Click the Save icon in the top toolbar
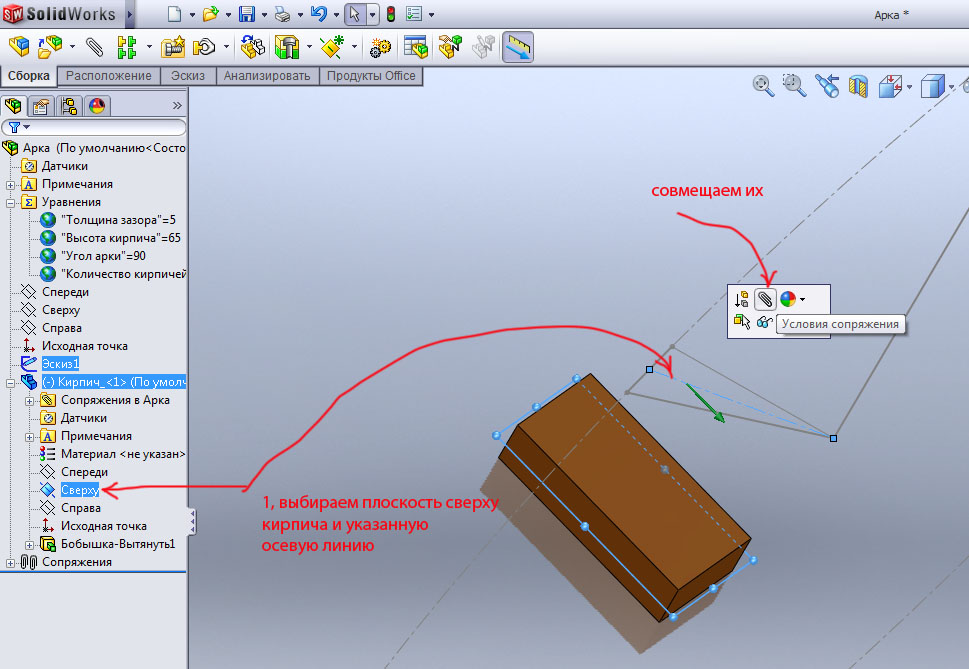The width and height of the screenshot is (969, 669). point(248,14)
